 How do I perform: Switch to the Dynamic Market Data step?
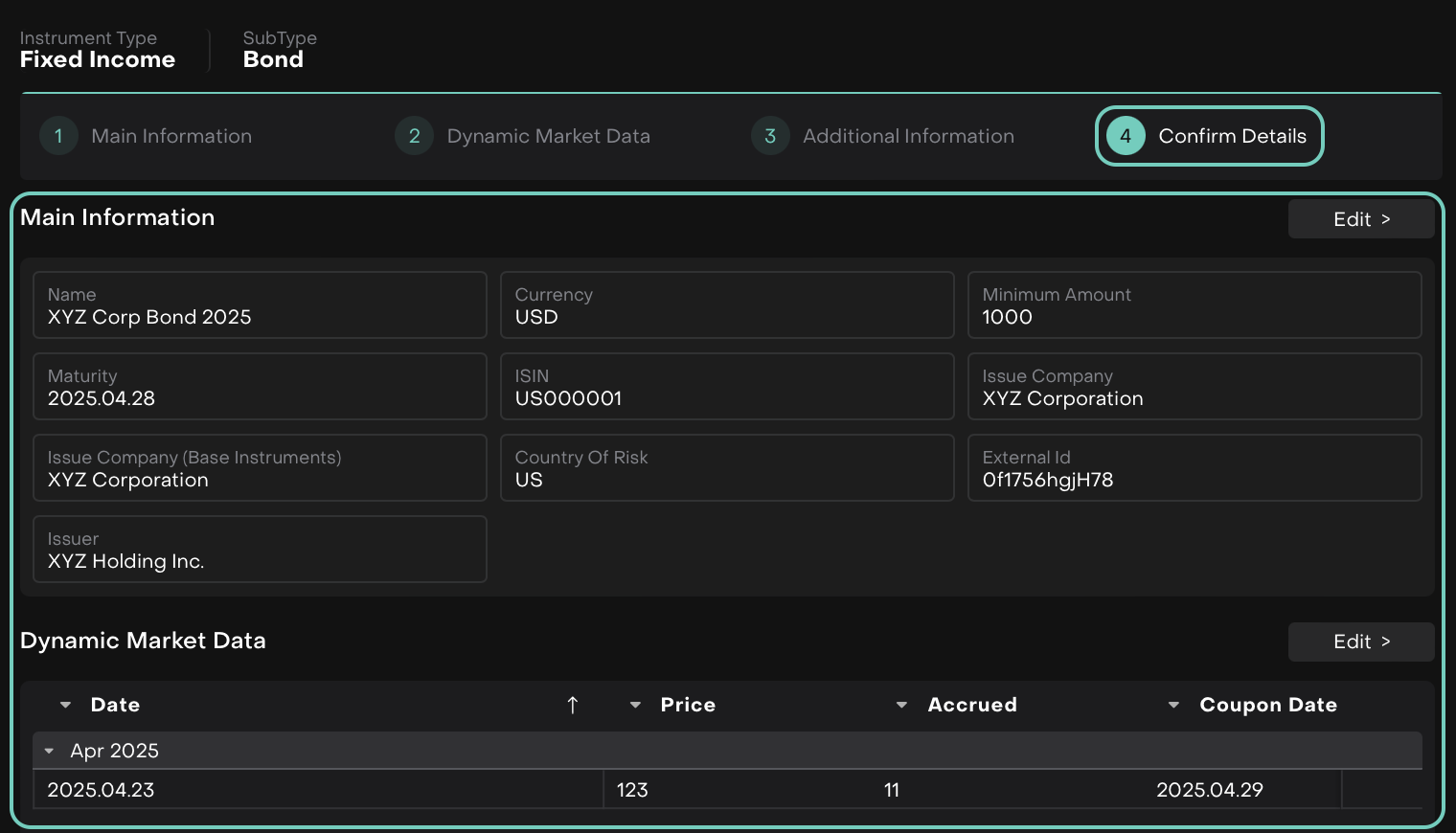click(x=548, y=136)
